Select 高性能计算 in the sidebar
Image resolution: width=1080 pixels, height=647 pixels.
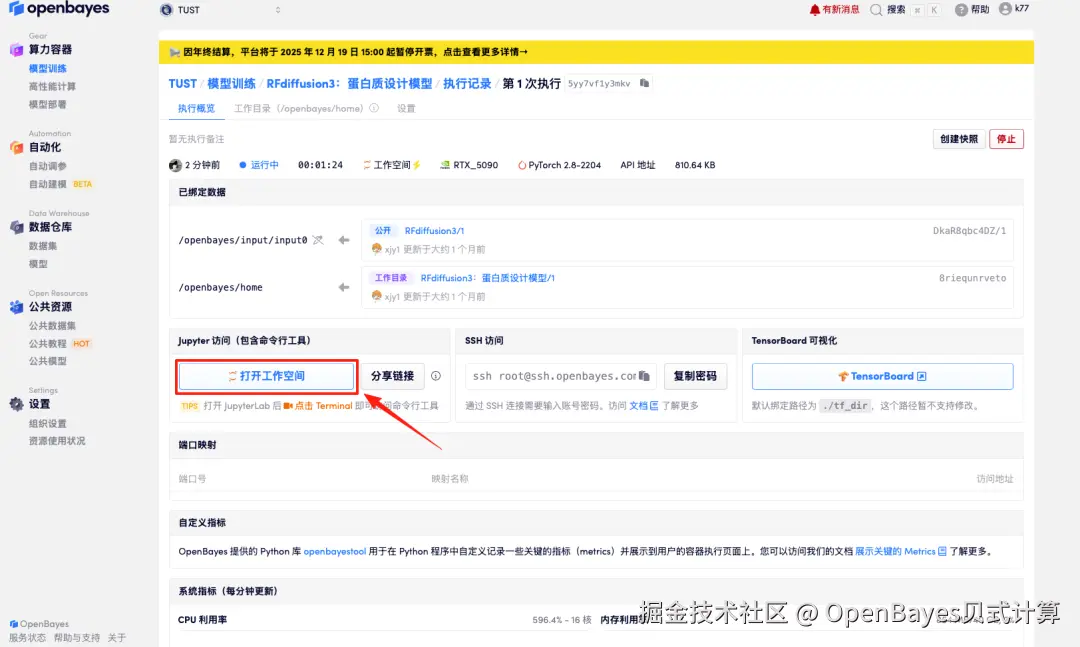[52, 86]
